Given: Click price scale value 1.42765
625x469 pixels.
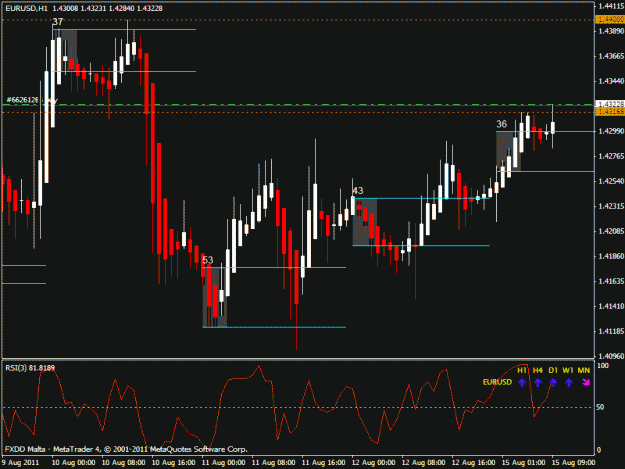Looking at the screenshot, I should click(611, 156).
